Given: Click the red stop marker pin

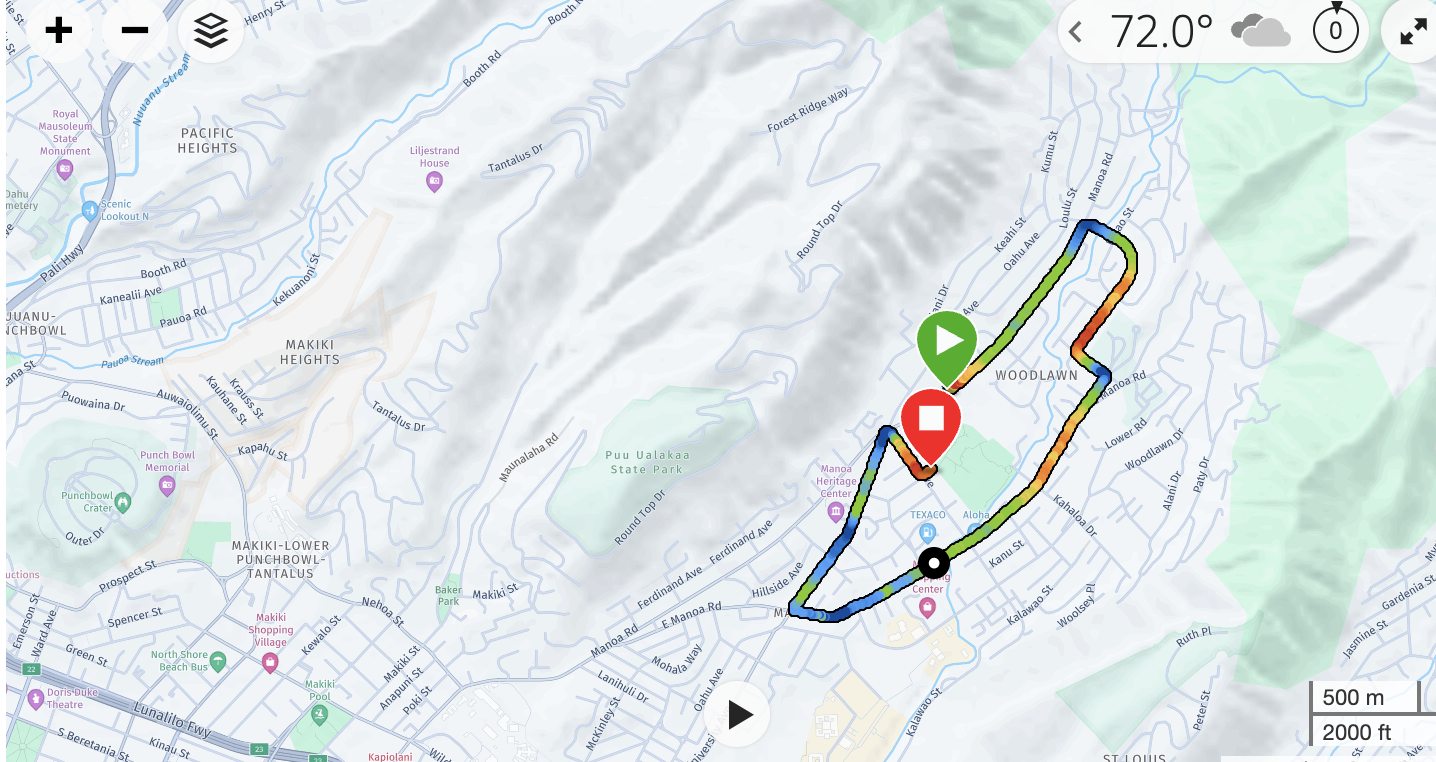Looking at the screenshot, I should click(x=931, y=426).
